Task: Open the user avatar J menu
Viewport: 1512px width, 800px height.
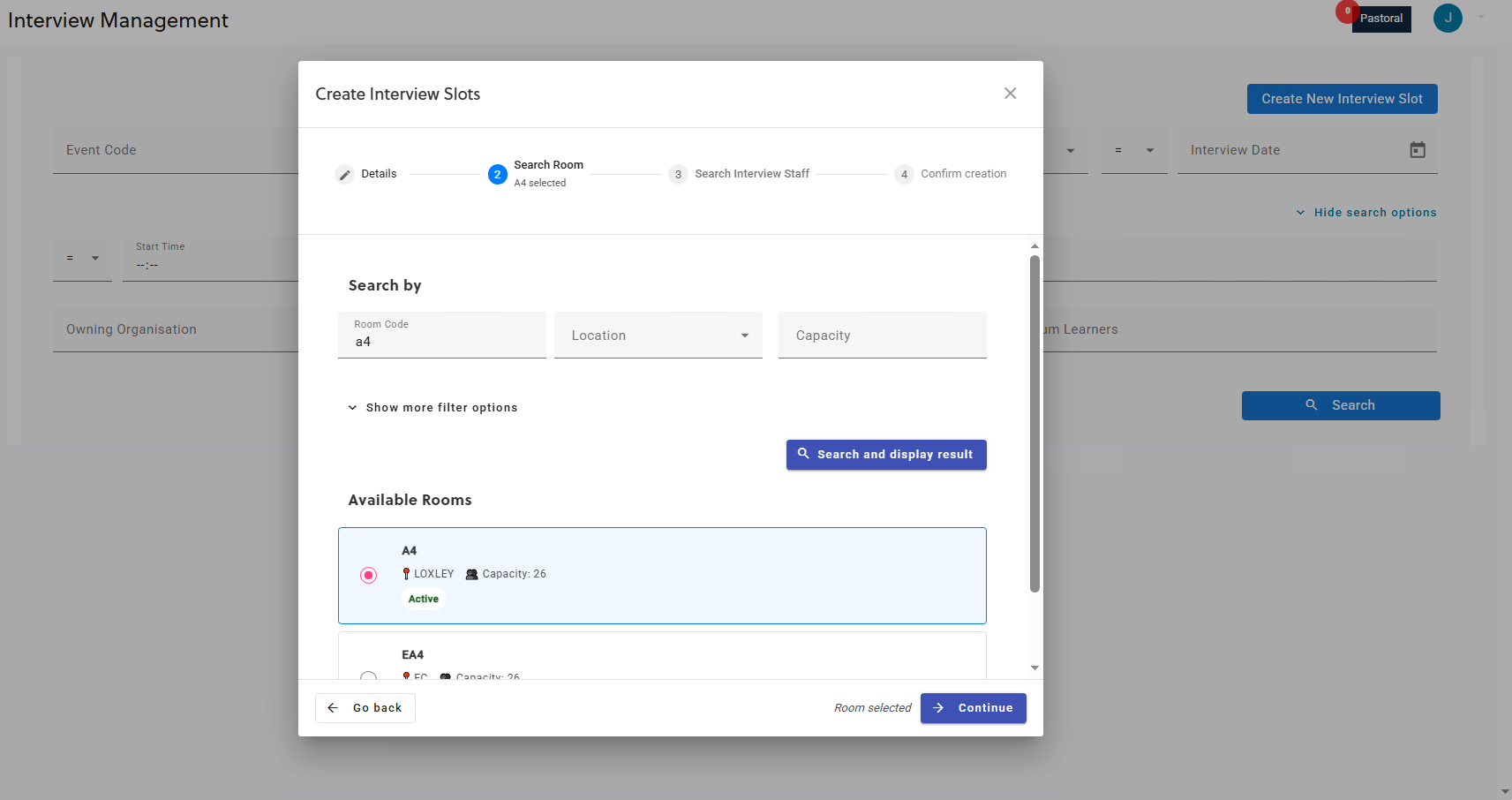Action: 1447,18
